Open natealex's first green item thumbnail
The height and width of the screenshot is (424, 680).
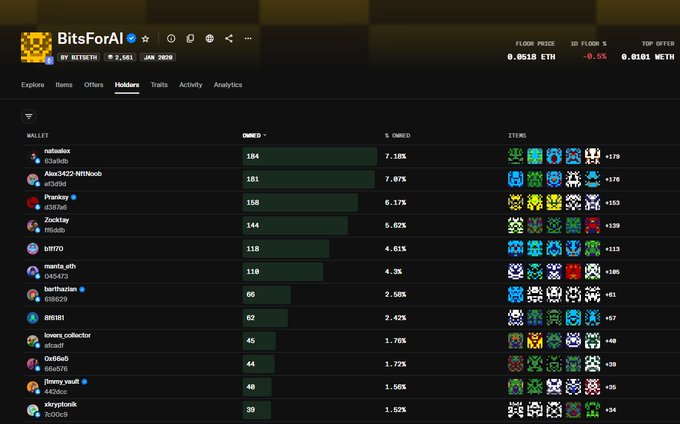tap(516, 156)
